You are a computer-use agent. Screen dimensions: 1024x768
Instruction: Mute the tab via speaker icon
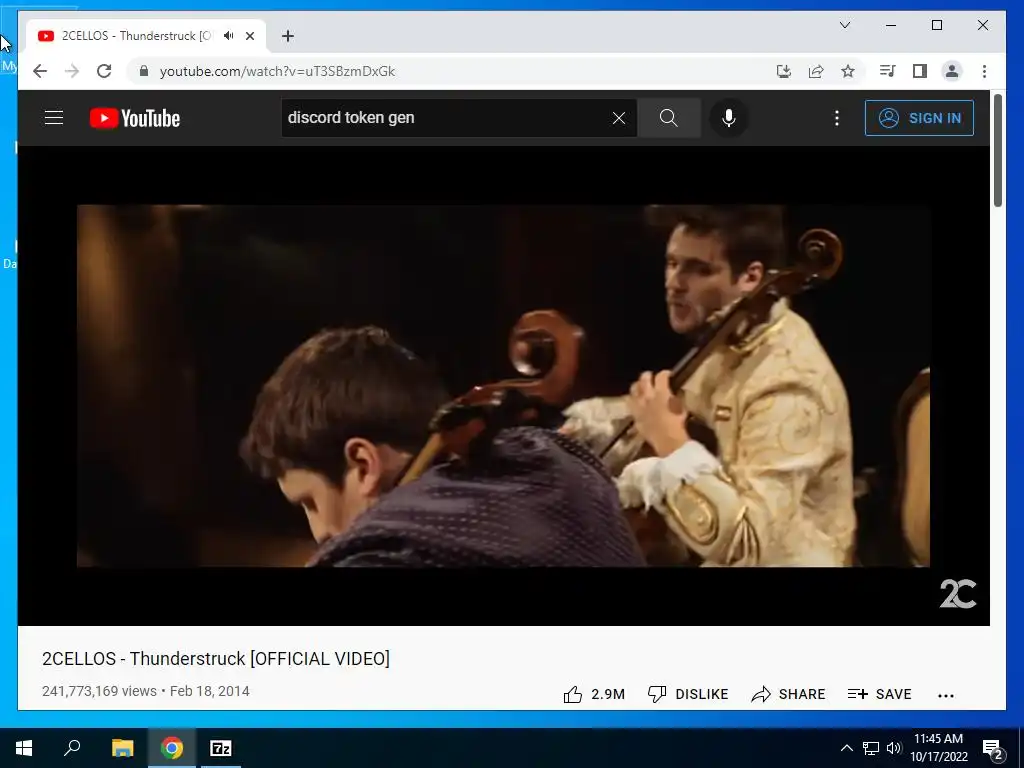229,36
